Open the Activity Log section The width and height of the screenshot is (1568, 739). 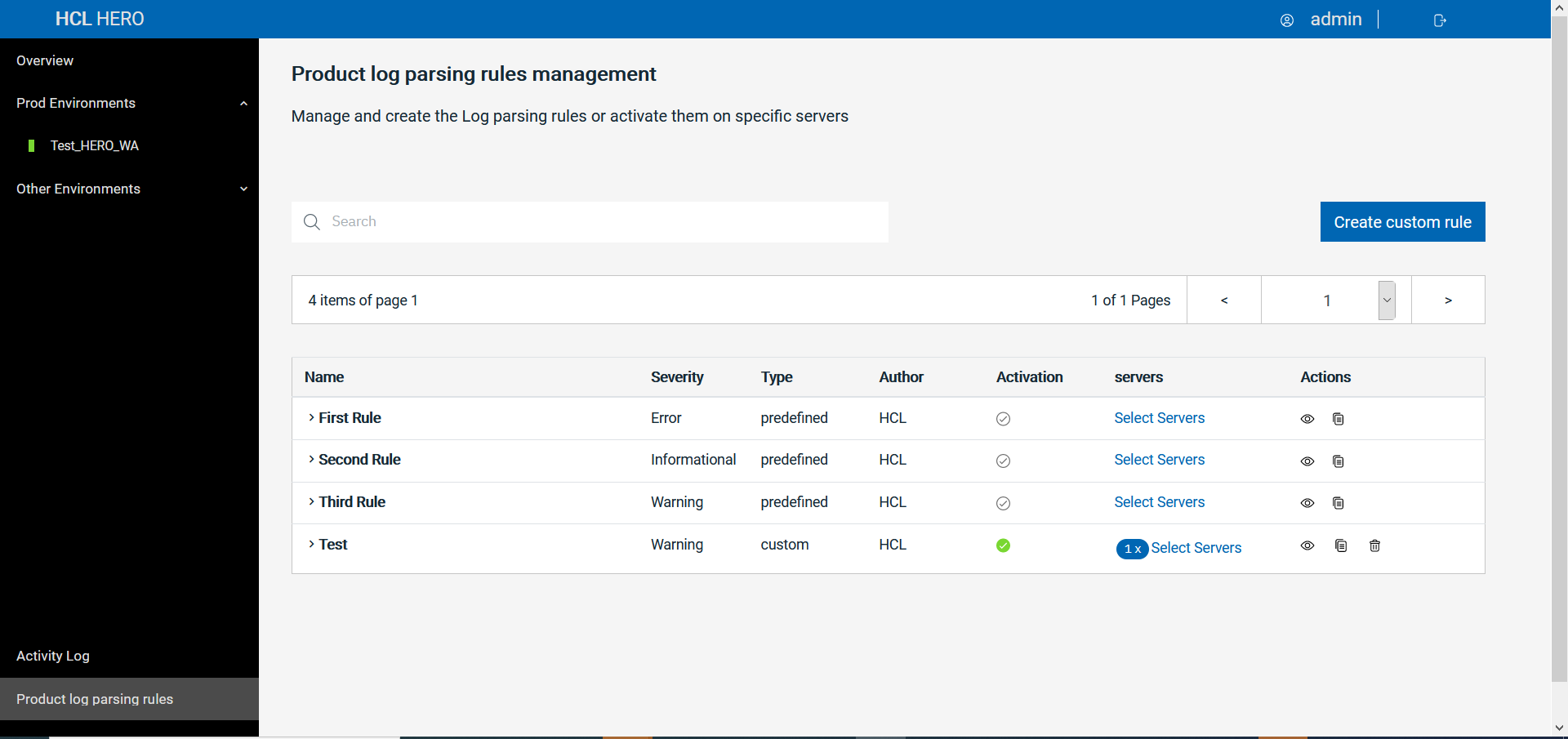(52, 656)
